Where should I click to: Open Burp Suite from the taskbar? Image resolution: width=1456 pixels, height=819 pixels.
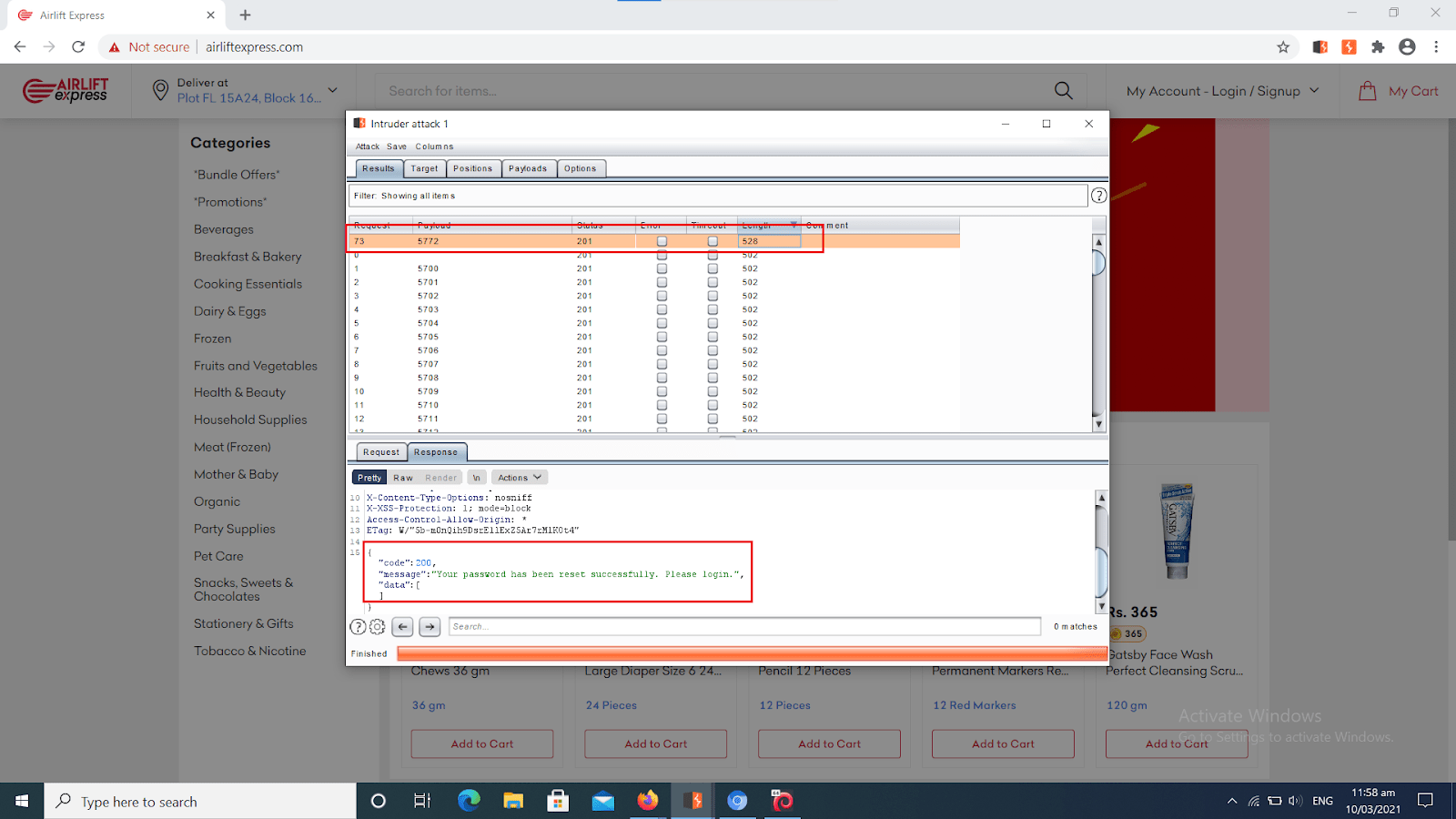click(x=693, y=801)
